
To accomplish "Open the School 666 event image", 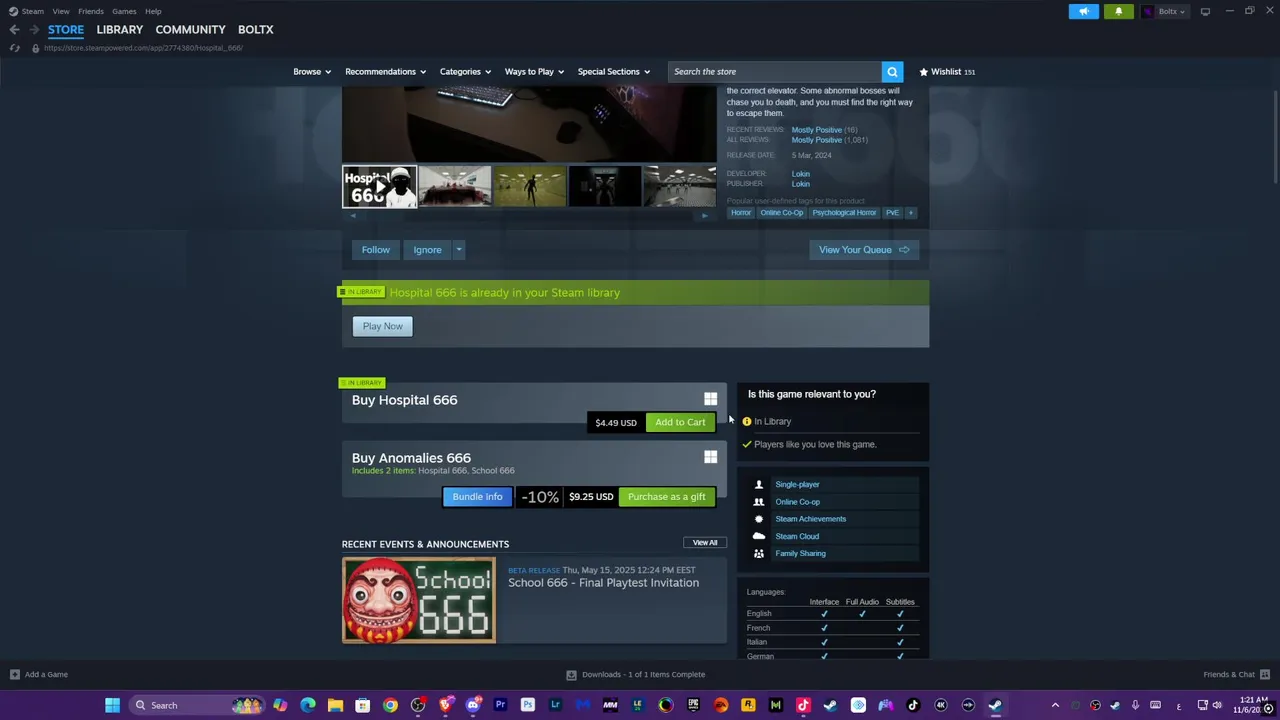I will tap(419, 600).
